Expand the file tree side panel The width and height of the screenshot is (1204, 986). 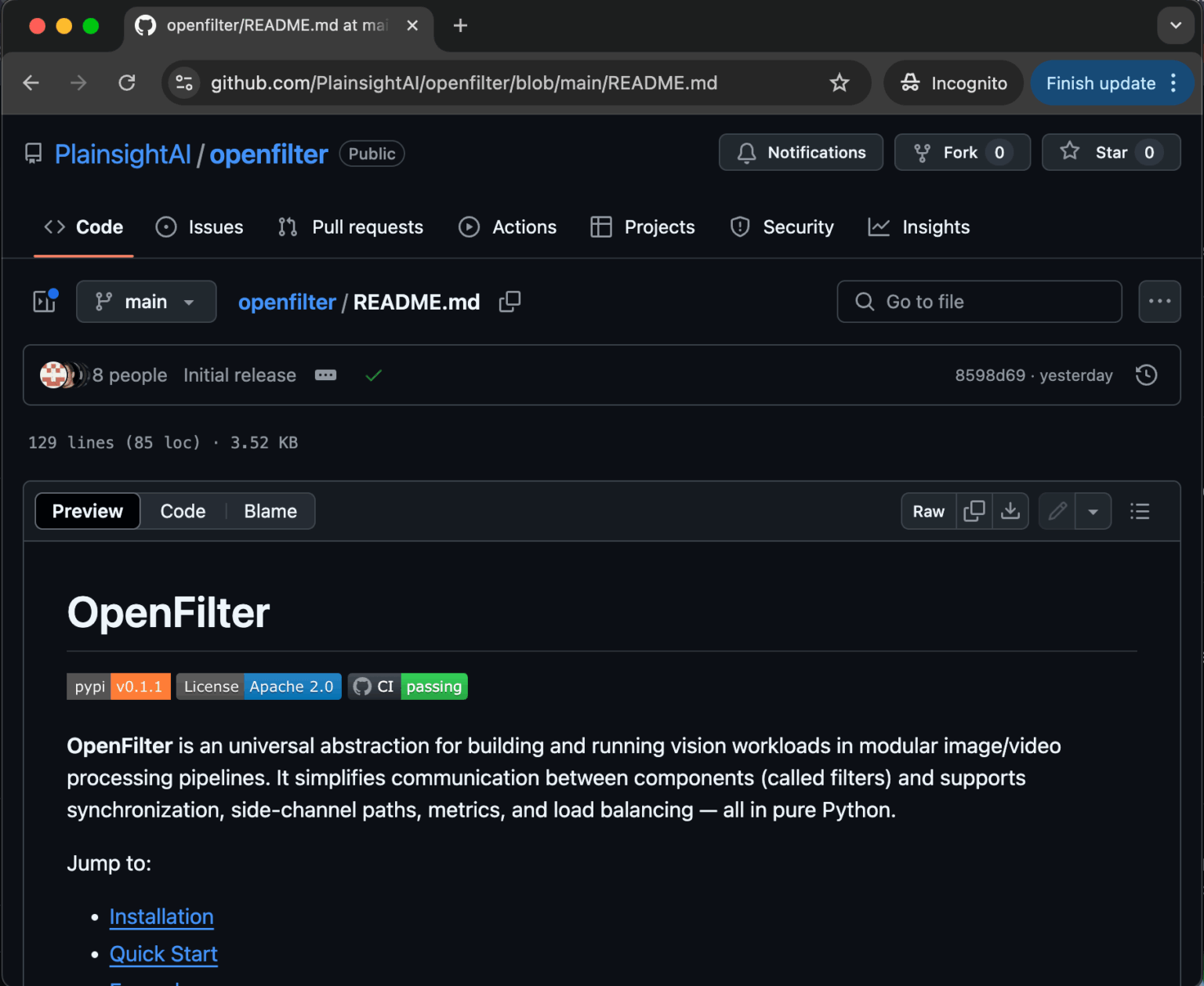click(45, 302)
